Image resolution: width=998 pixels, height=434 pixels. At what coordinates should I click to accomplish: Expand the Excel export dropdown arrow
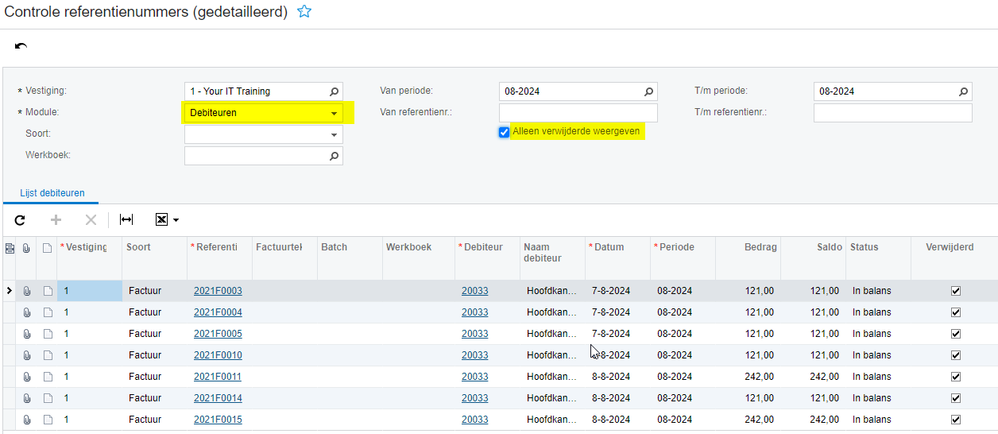pyautogui.click(x=176, y=221)
